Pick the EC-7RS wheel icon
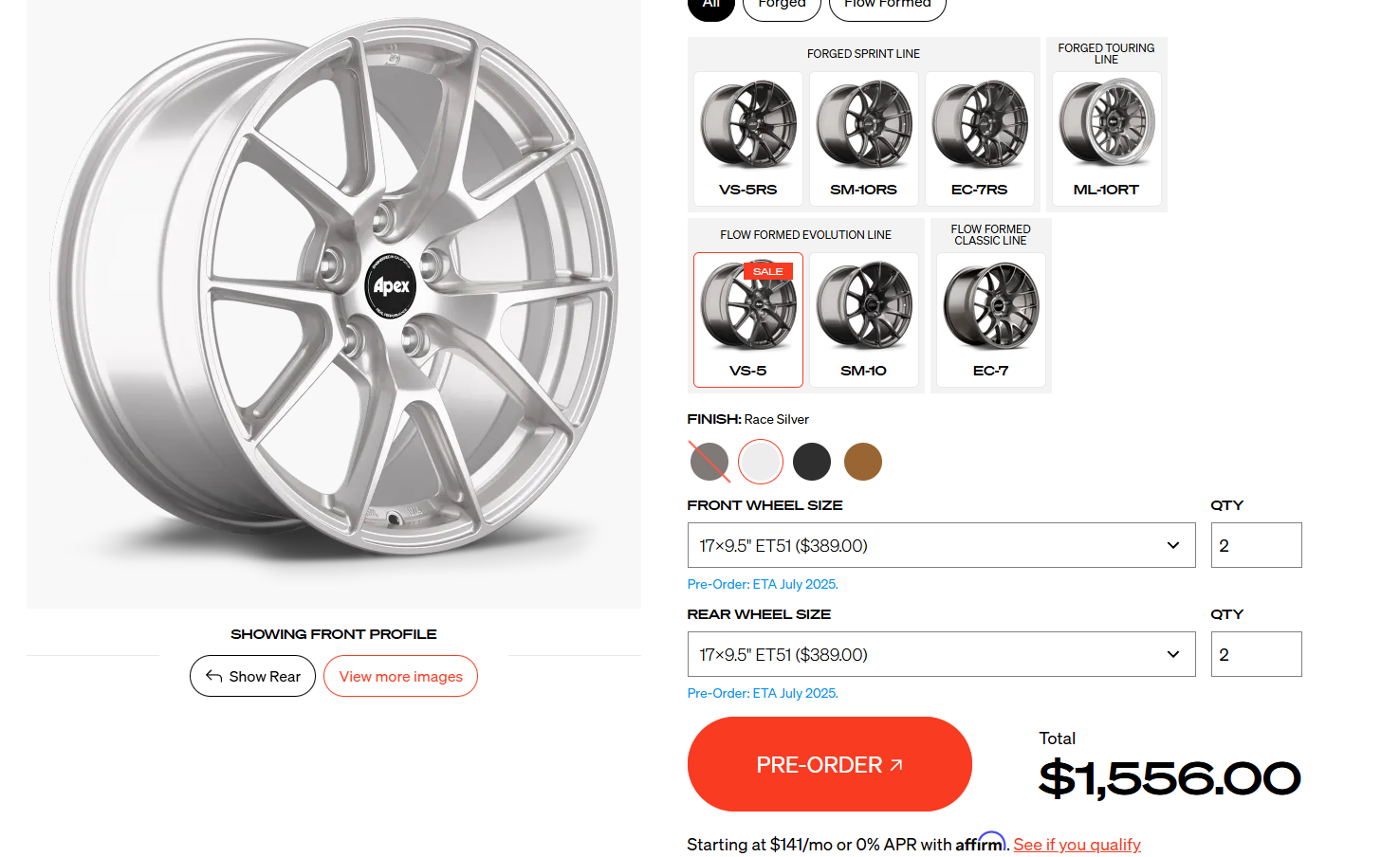The image size is (1400, 857). tap(980, 138)
